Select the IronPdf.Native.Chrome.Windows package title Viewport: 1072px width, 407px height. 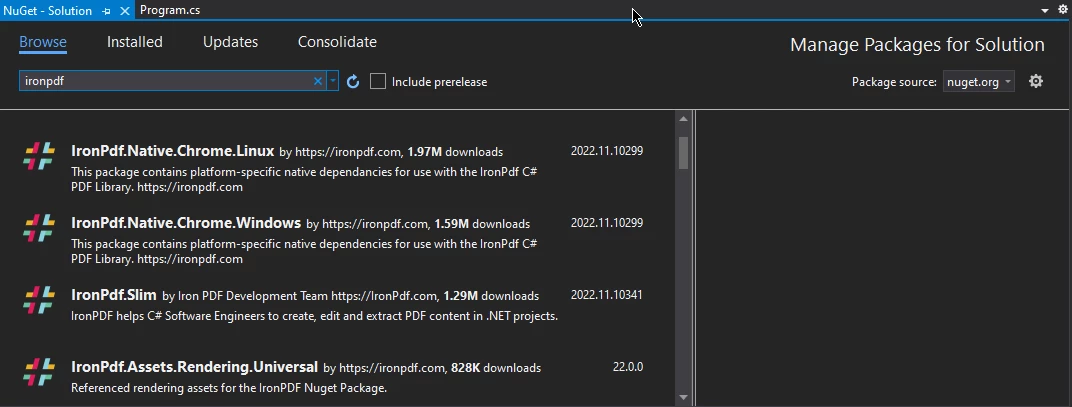(x=186, y=223)
